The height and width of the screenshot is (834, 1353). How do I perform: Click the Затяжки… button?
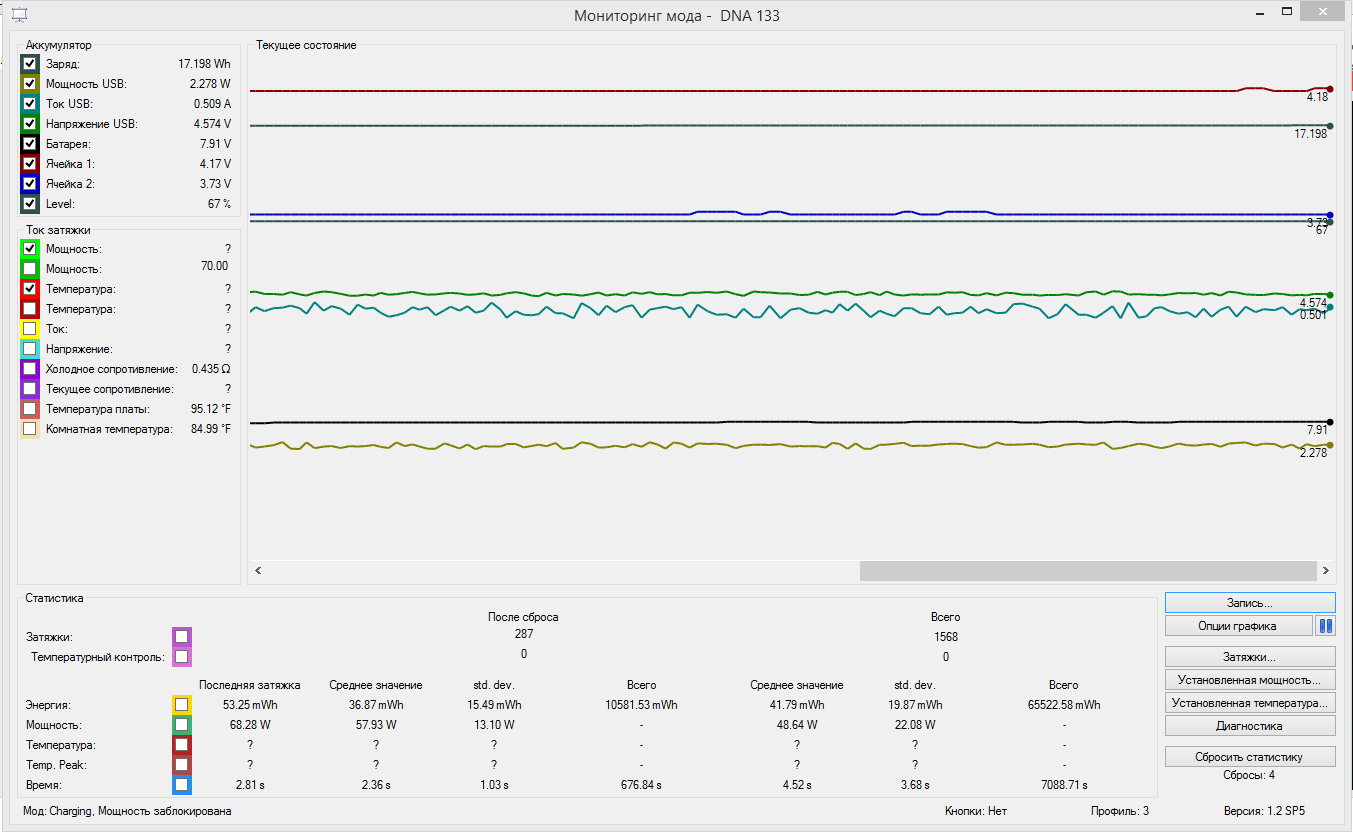pyautogui.click(x=1249, y=657)
